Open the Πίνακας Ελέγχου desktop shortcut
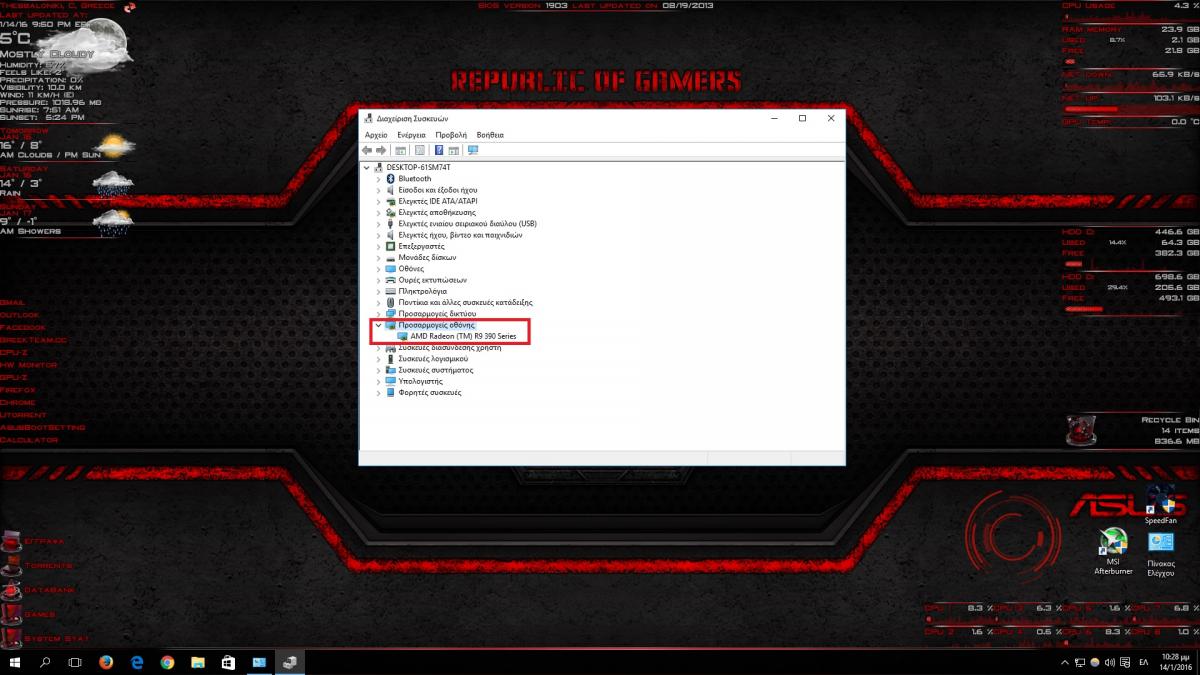This screenshot has width=1200, height=675. point(1161,555)
